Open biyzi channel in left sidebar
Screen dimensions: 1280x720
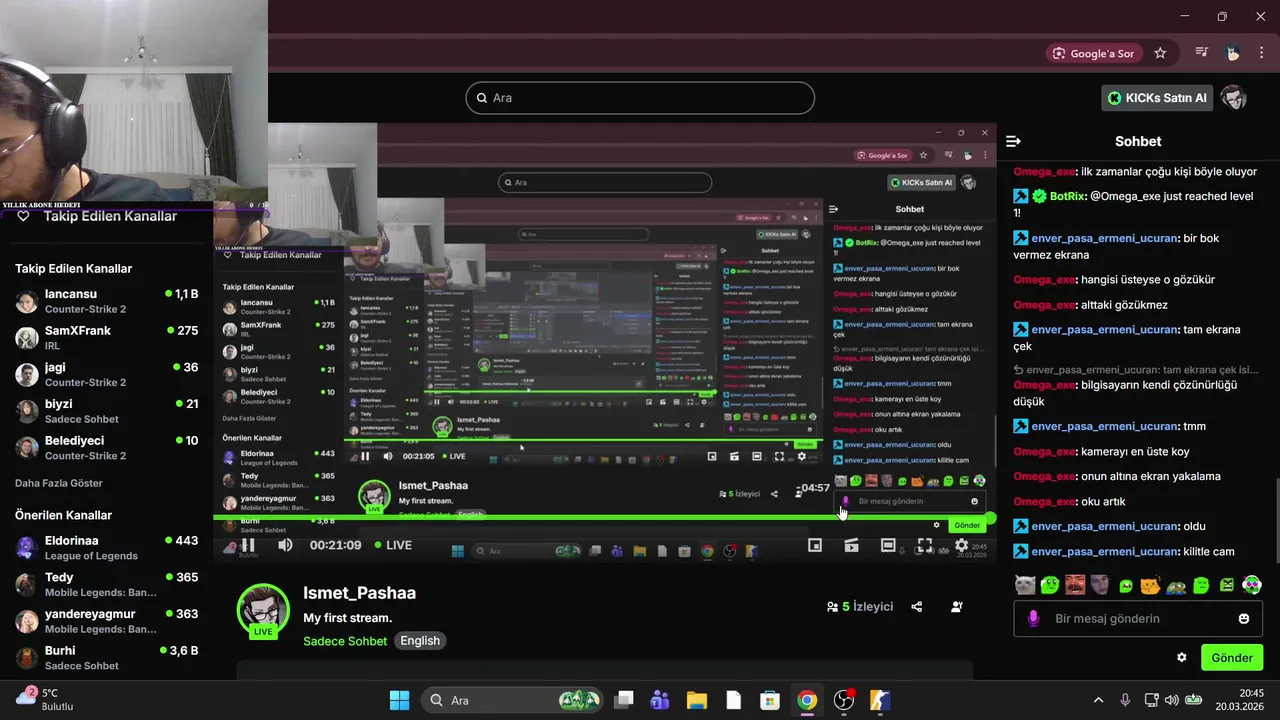click(x=107, y=411)
